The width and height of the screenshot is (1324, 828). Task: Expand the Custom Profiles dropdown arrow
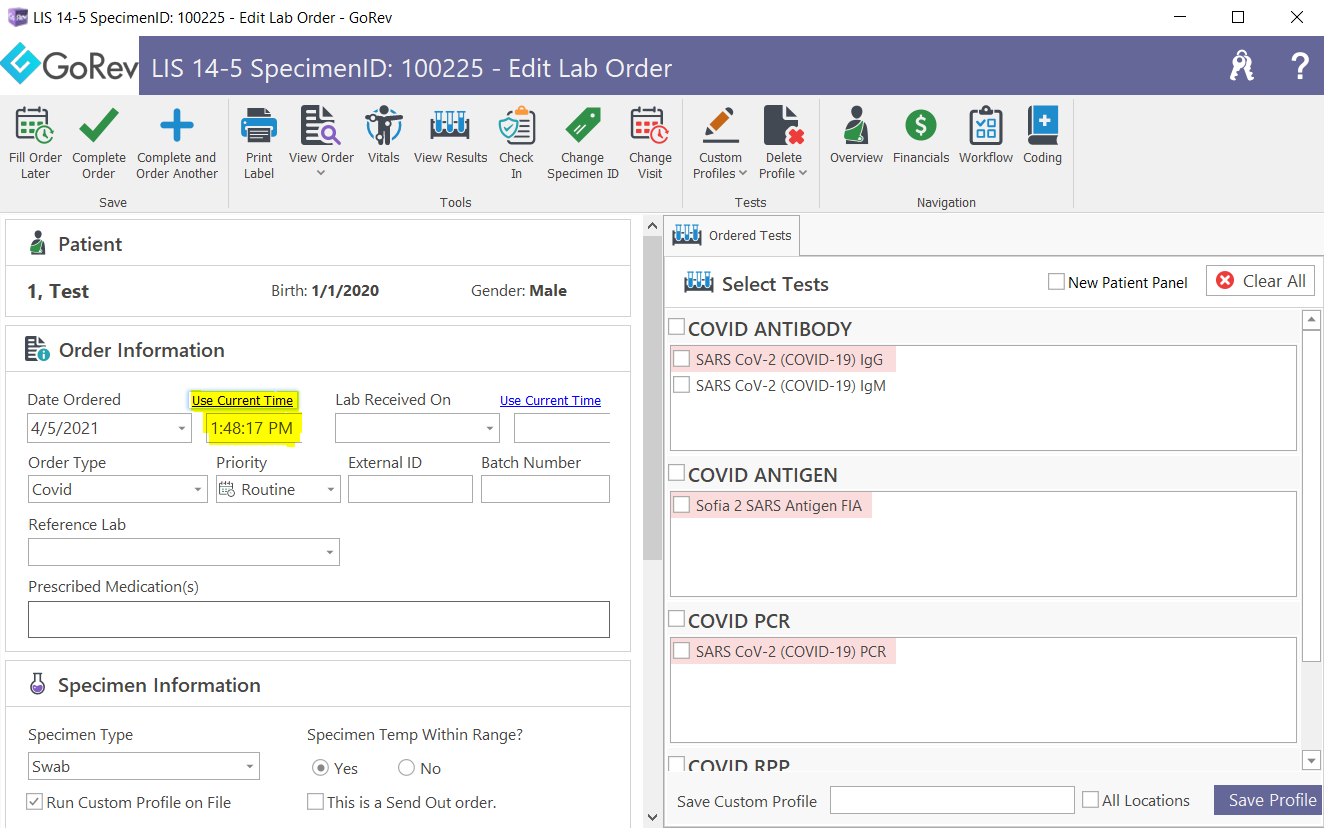click(743, 174)
